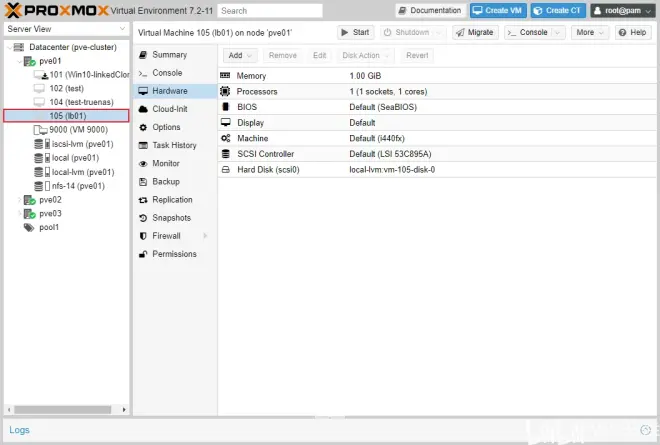
Task: Open the root@pam user menu
Action: (x=623, y=11)
